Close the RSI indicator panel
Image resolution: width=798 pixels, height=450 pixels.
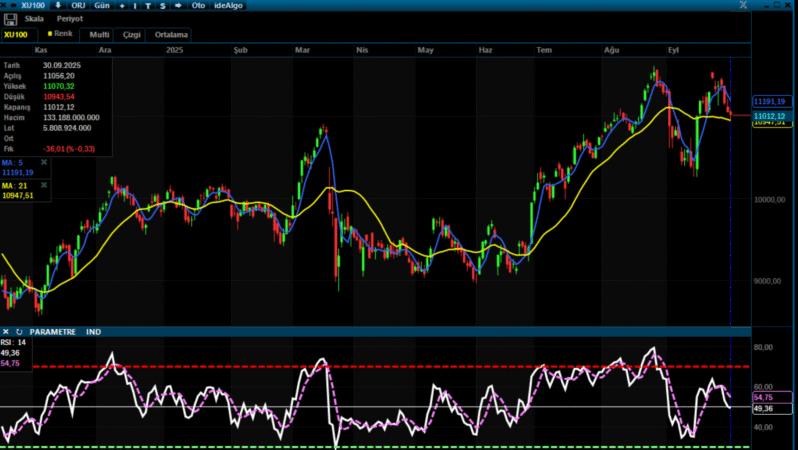click(6, 331)
